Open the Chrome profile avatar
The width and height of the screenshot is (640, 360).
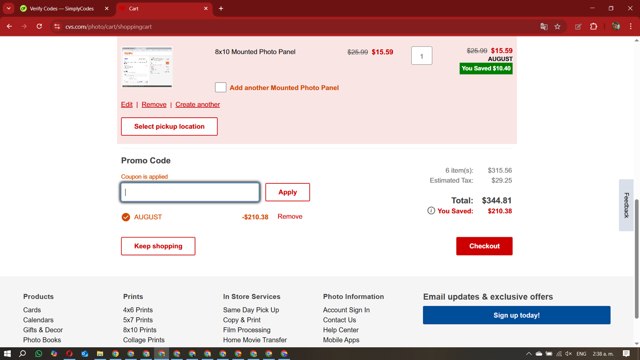(616, 27)
